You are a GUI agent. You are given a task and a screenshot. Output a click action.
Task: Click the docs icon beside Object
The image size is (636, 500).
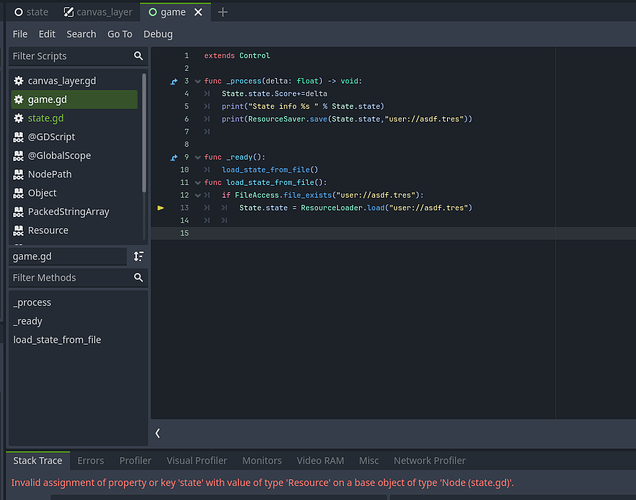(19, 193)
